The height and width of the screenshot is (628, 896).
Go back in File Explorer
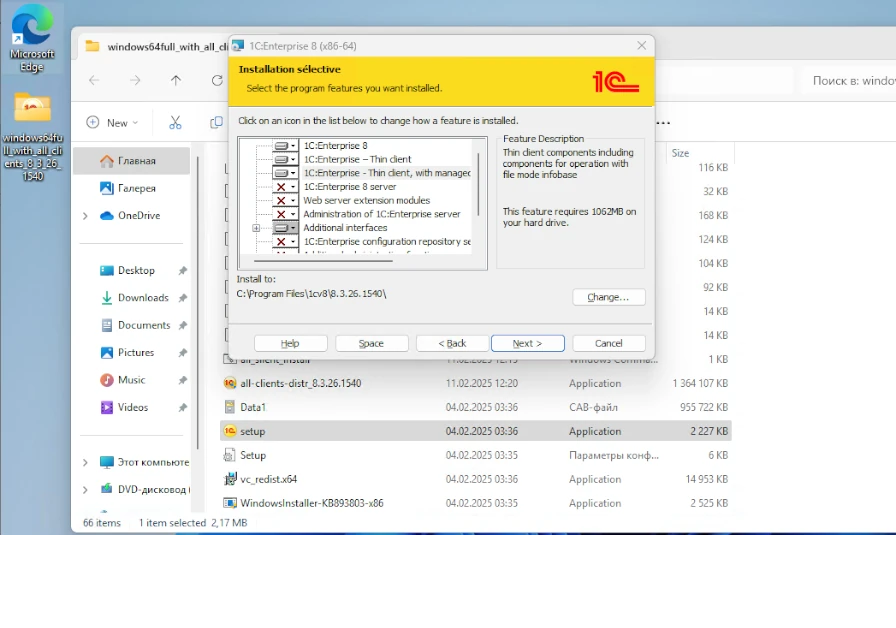pos(94,81)
